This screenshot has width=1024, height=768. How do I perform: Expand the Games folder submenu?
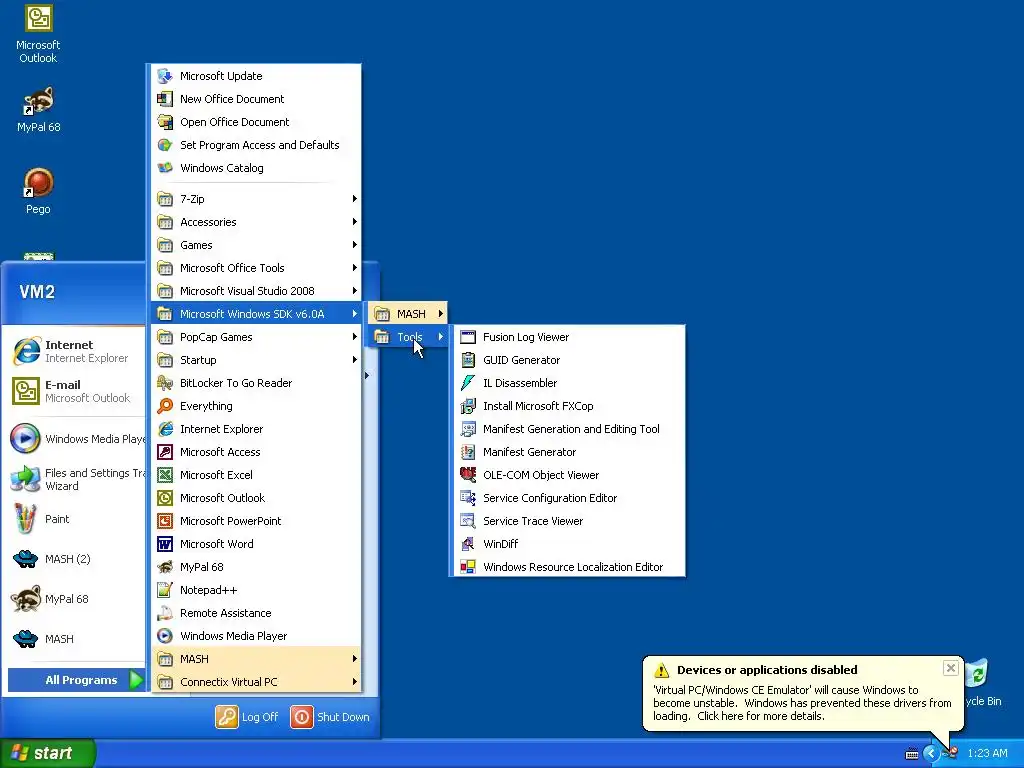tap(256, 245)
